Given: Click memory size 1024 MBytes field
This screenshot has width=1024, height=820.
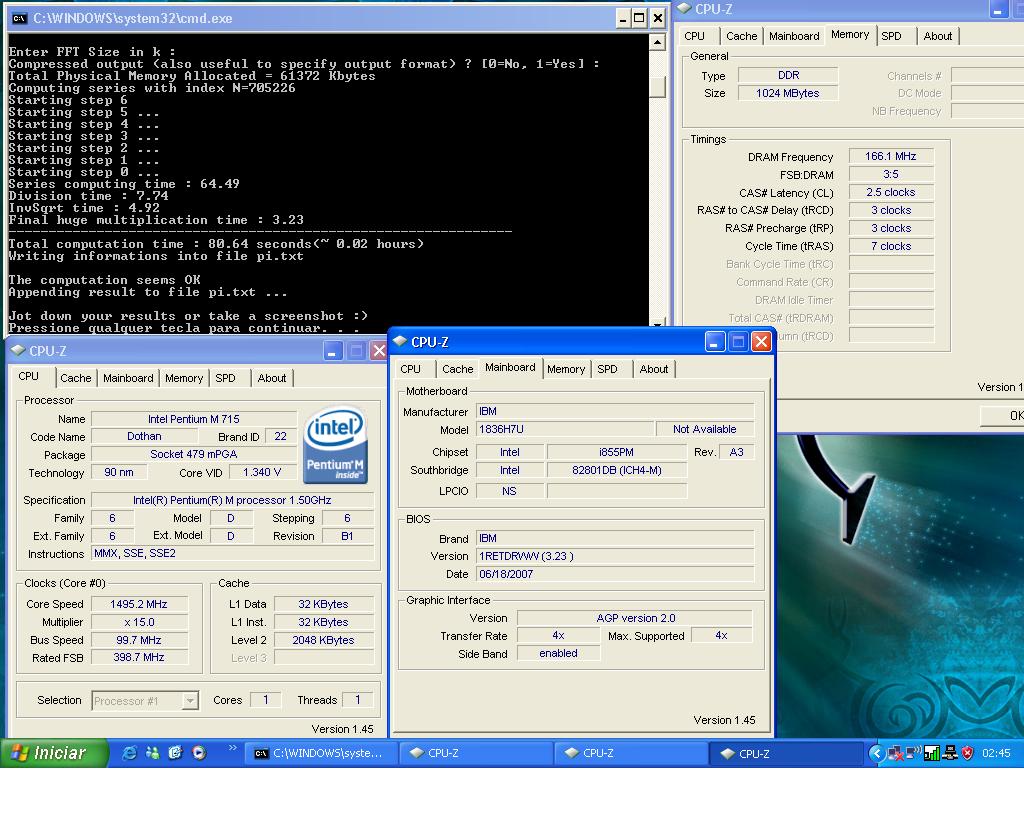Looking at the screenshot, I should click(x=788, y=93).
